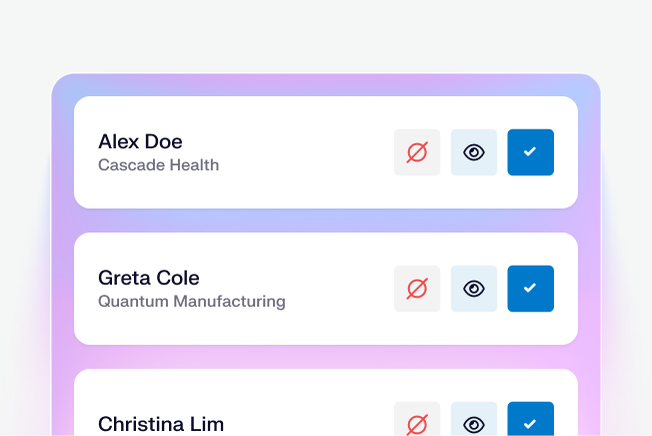
Task: Preview Greta Cole with the eye icon
Action: coord(474,288)
